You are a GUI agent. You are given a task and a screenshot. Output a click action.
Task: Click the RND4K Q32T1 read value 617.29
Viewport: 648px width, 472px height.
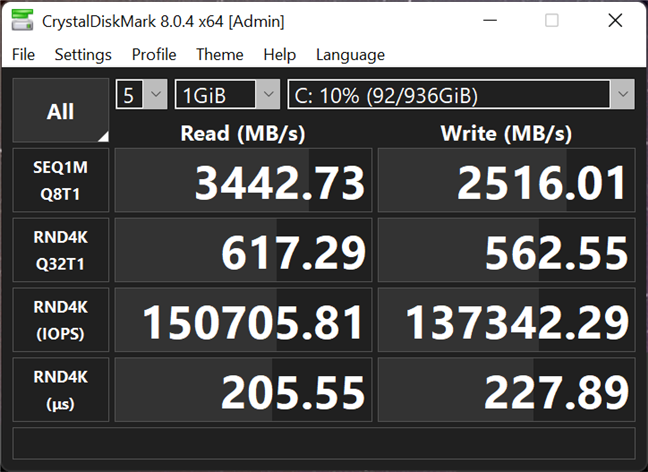pos(243,250)
